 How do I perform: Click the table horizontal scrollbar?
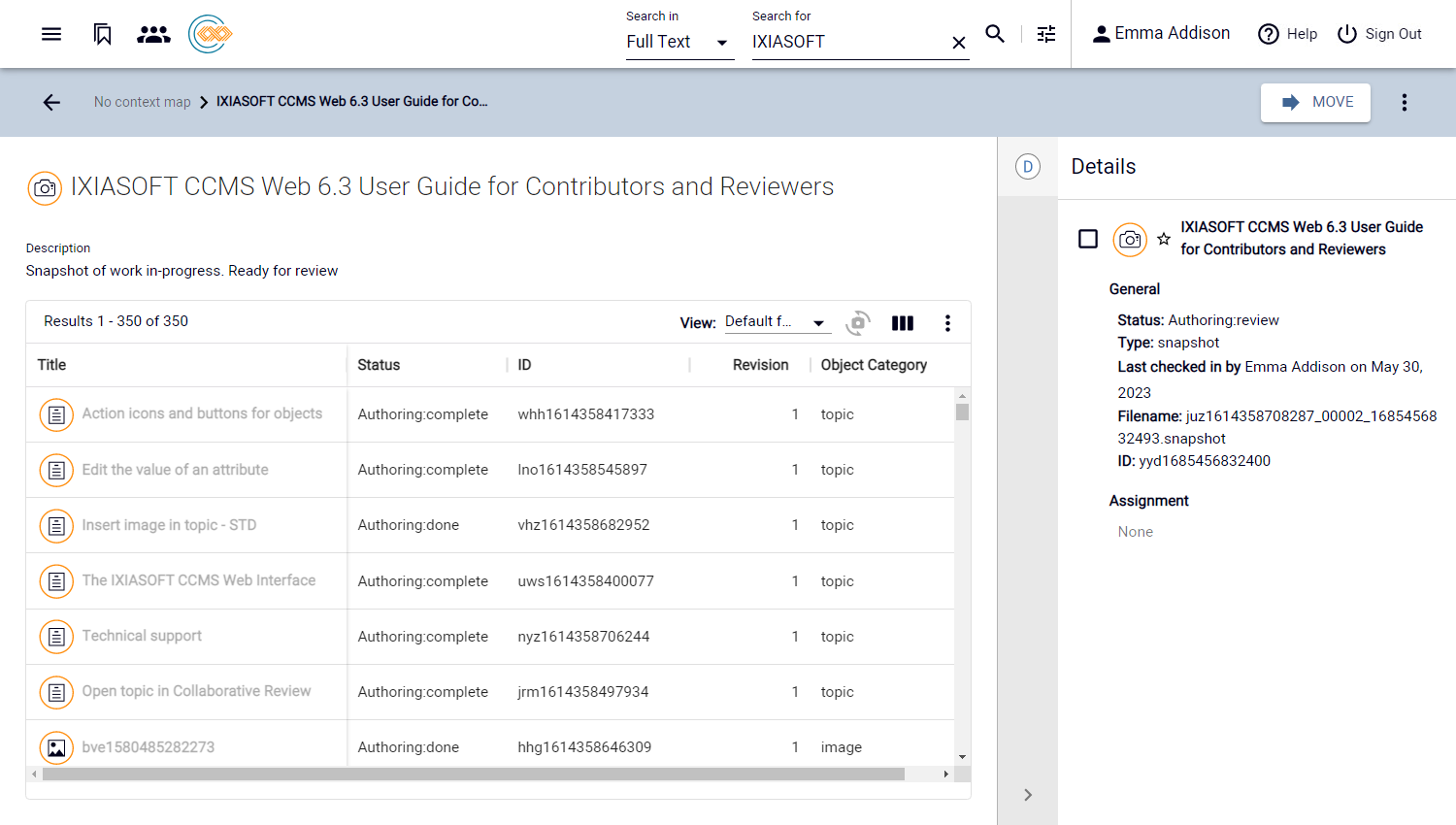[474, 775]
